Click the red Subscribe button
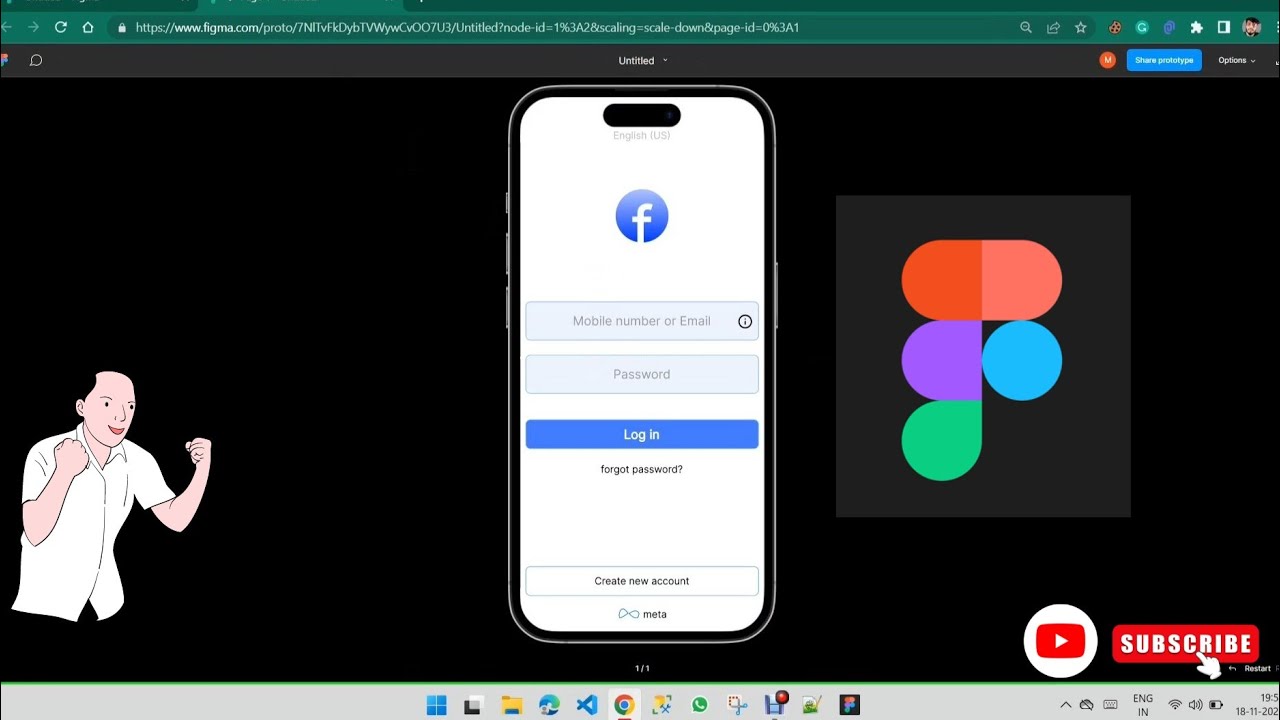 (1185, 644)
